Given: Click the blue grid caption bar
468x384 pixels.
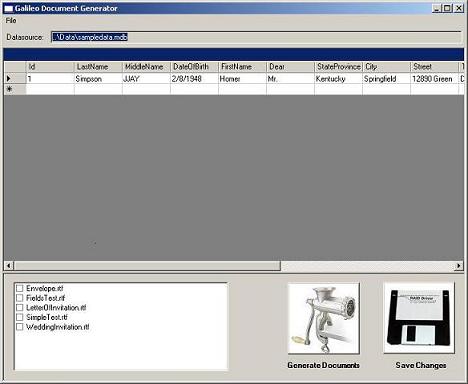Looking at the screenshot, I should [x=233, y=54].
